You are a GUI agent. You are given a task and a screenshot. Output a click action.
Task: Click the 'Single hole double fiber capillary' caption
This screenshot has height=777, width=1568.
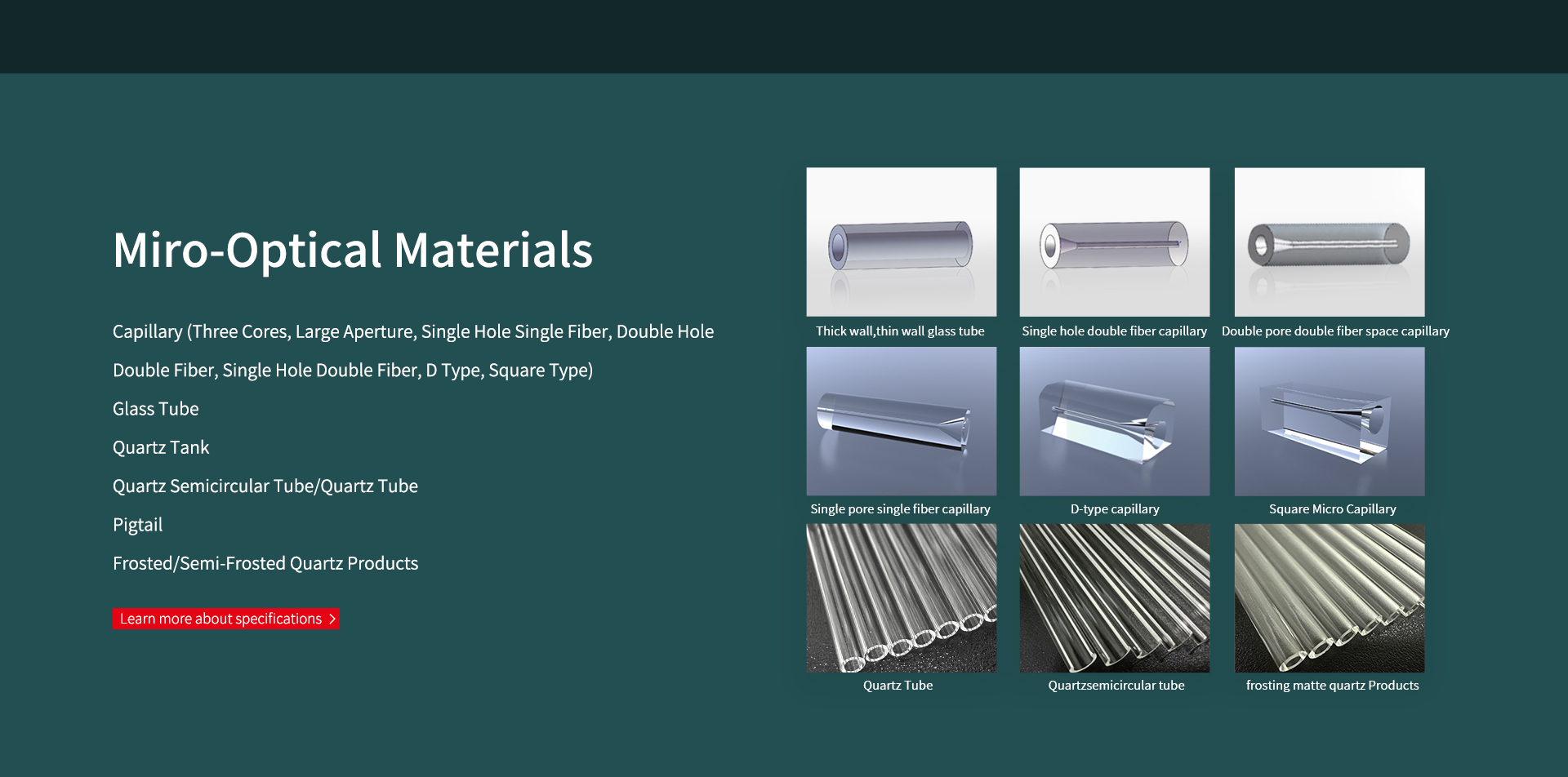point(1114,331)
